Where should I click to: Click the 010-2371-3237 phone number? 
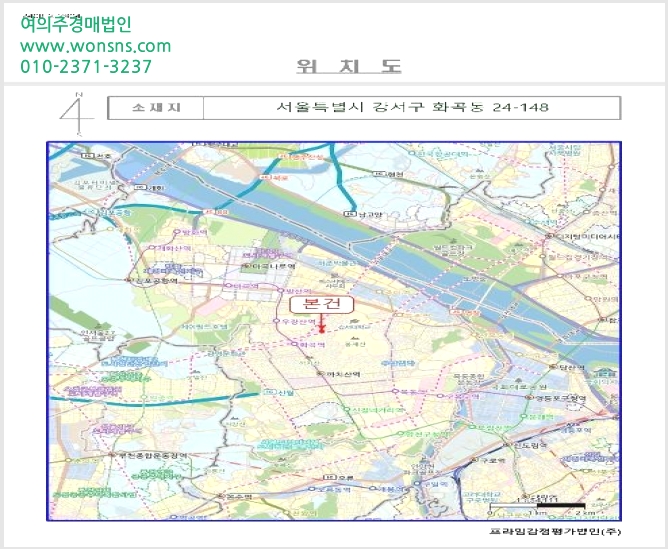point(86,66)
